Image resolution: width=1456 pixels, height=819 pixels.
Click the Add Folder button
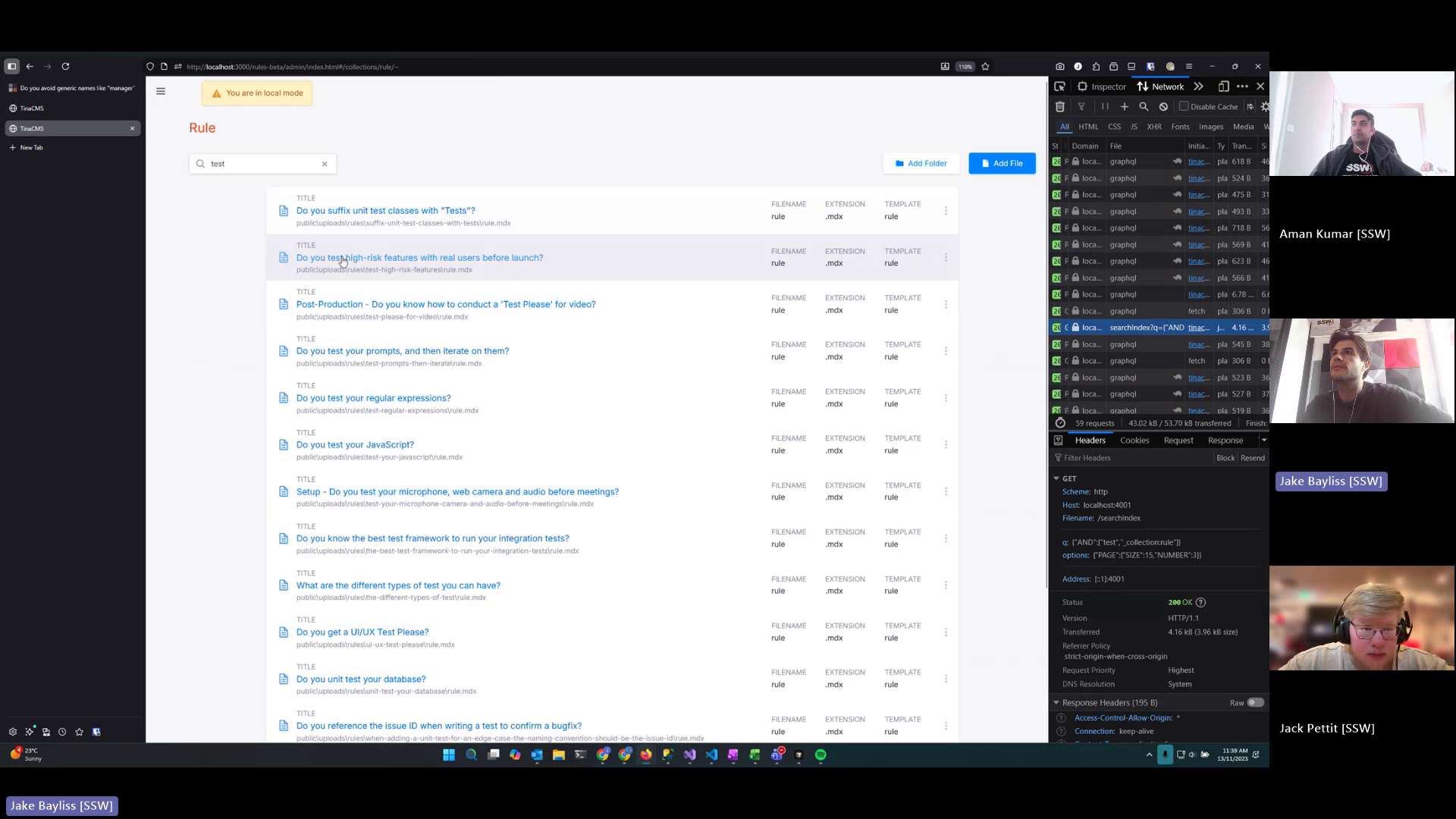(921, 163)
